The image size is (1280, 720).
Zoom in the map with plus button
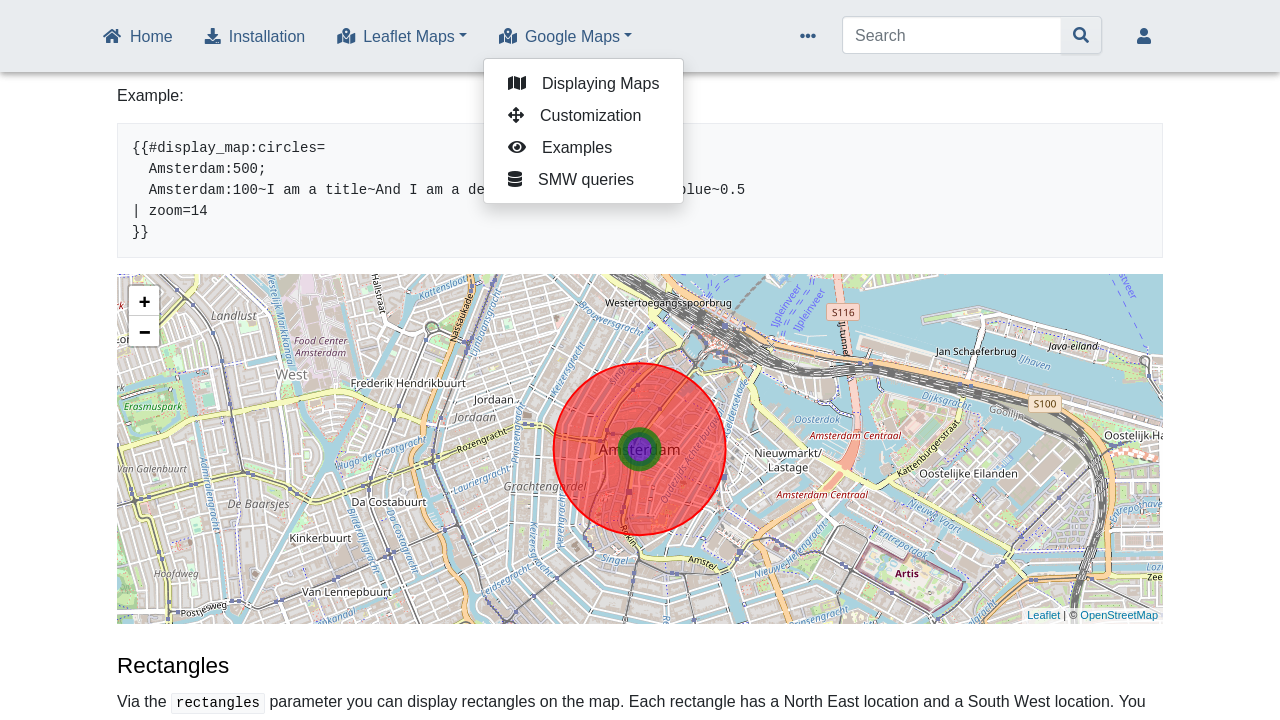144,301
